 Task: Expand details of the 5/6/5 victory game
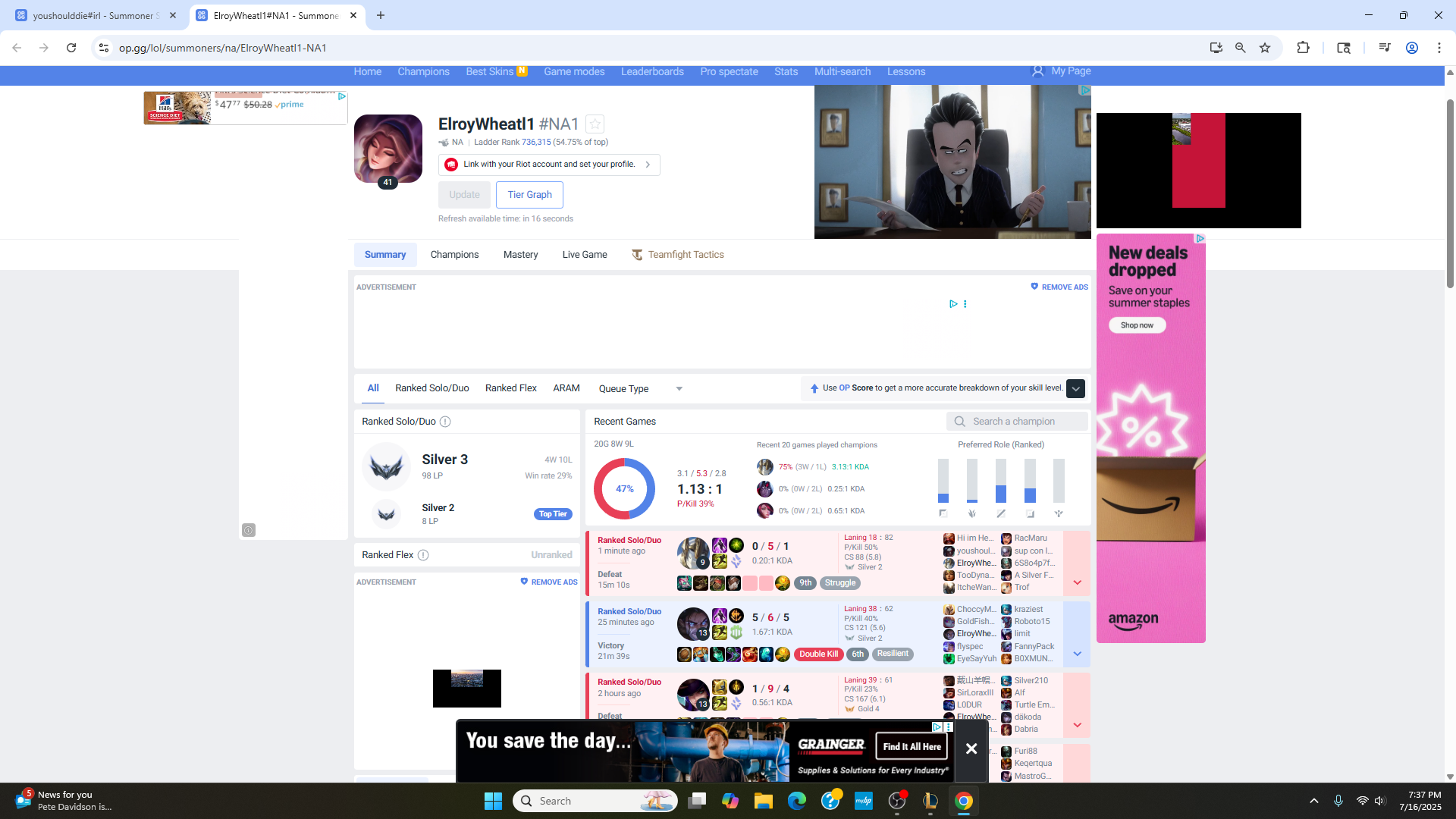click(1077, 654)
